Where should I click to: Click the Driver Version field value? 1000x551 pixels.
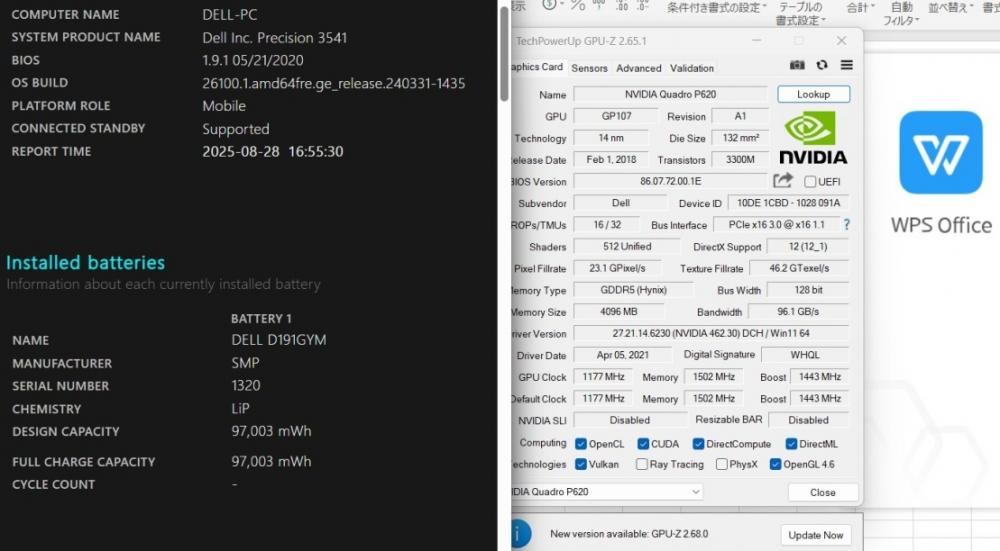point(711,333)
